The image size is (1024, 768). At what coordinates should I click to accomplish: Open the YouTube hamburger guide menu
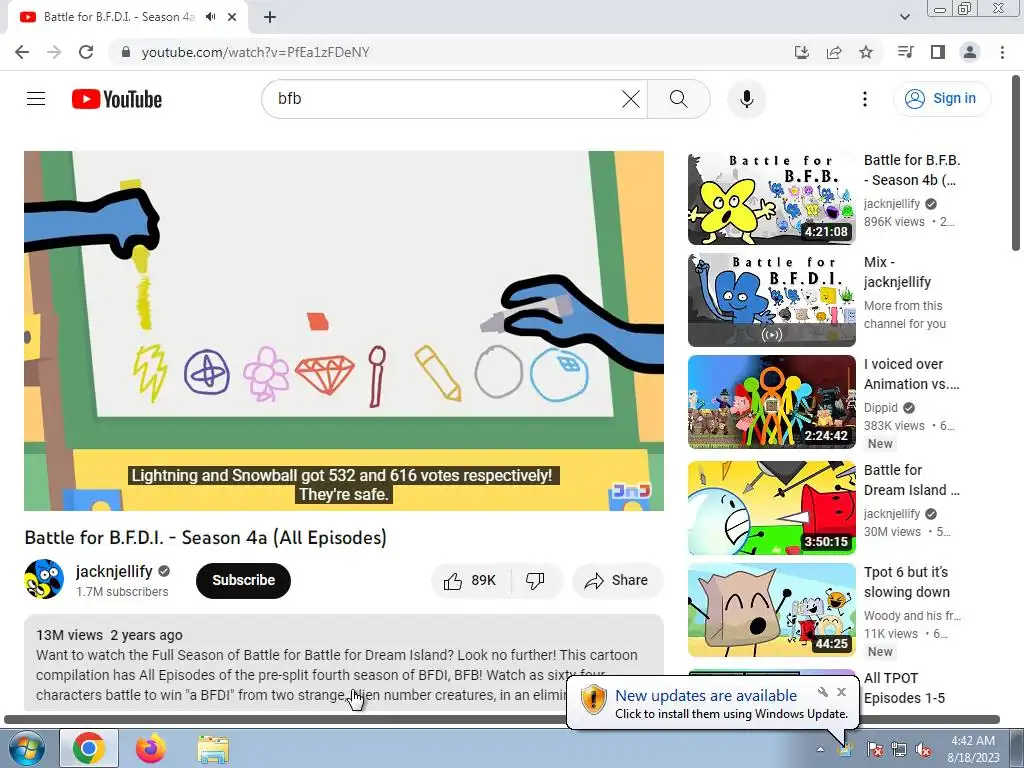[x=36, y=99]
